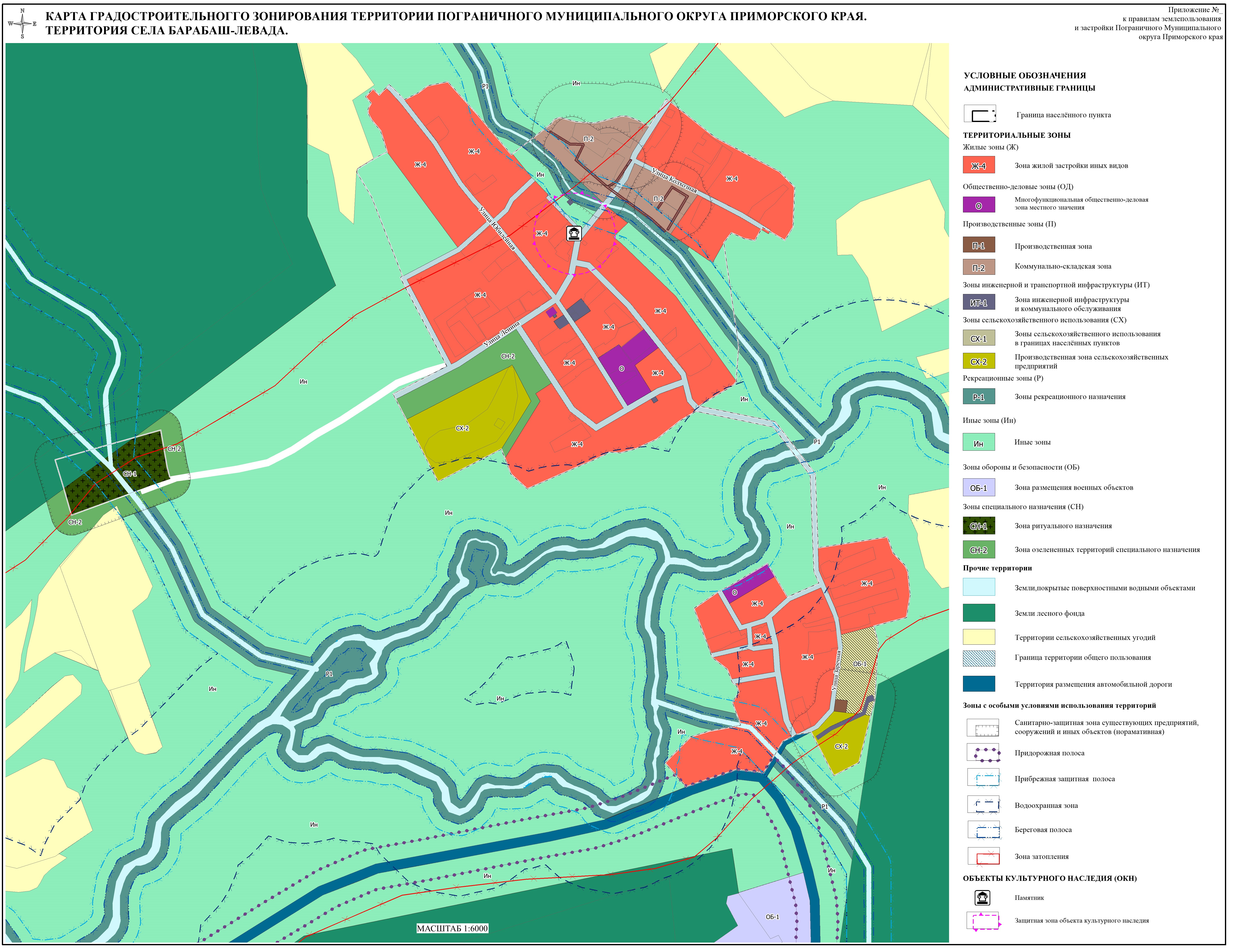Click the Зона жилой застройки иных видов label

(x=1071, y=166)
